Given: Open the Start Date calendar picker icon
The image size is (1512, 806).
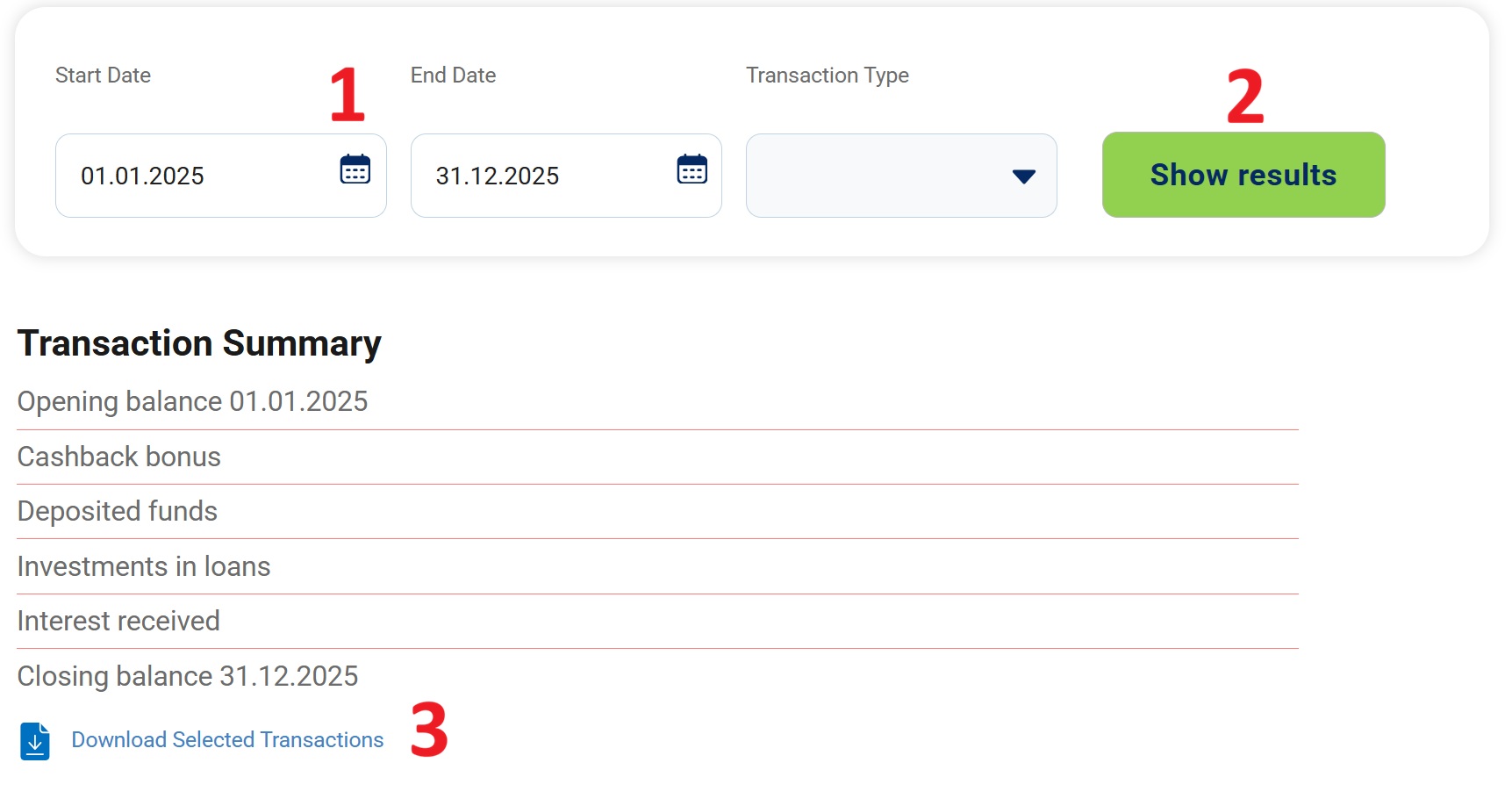Looking at the screenshot, I should point(355,169).
